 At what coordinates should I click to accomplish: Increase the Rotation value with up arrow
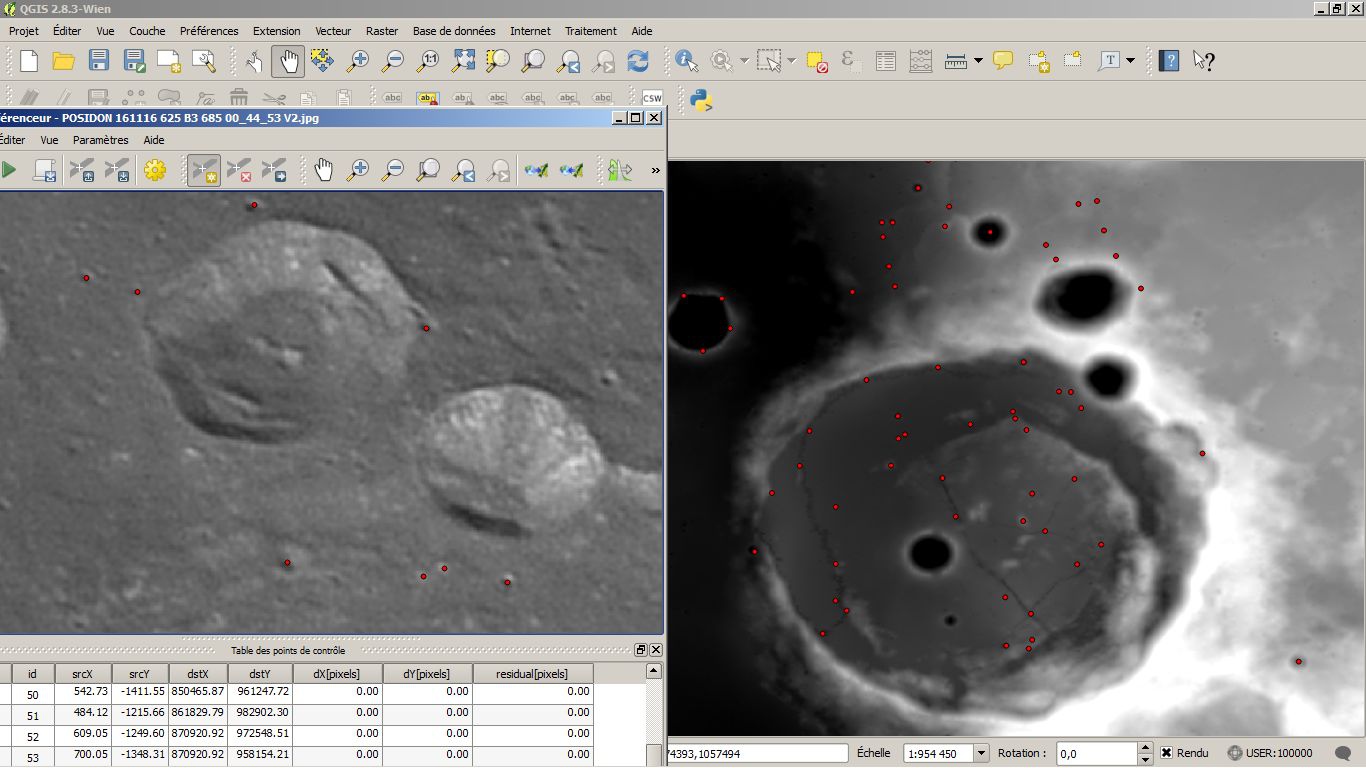pos(1143,748)
